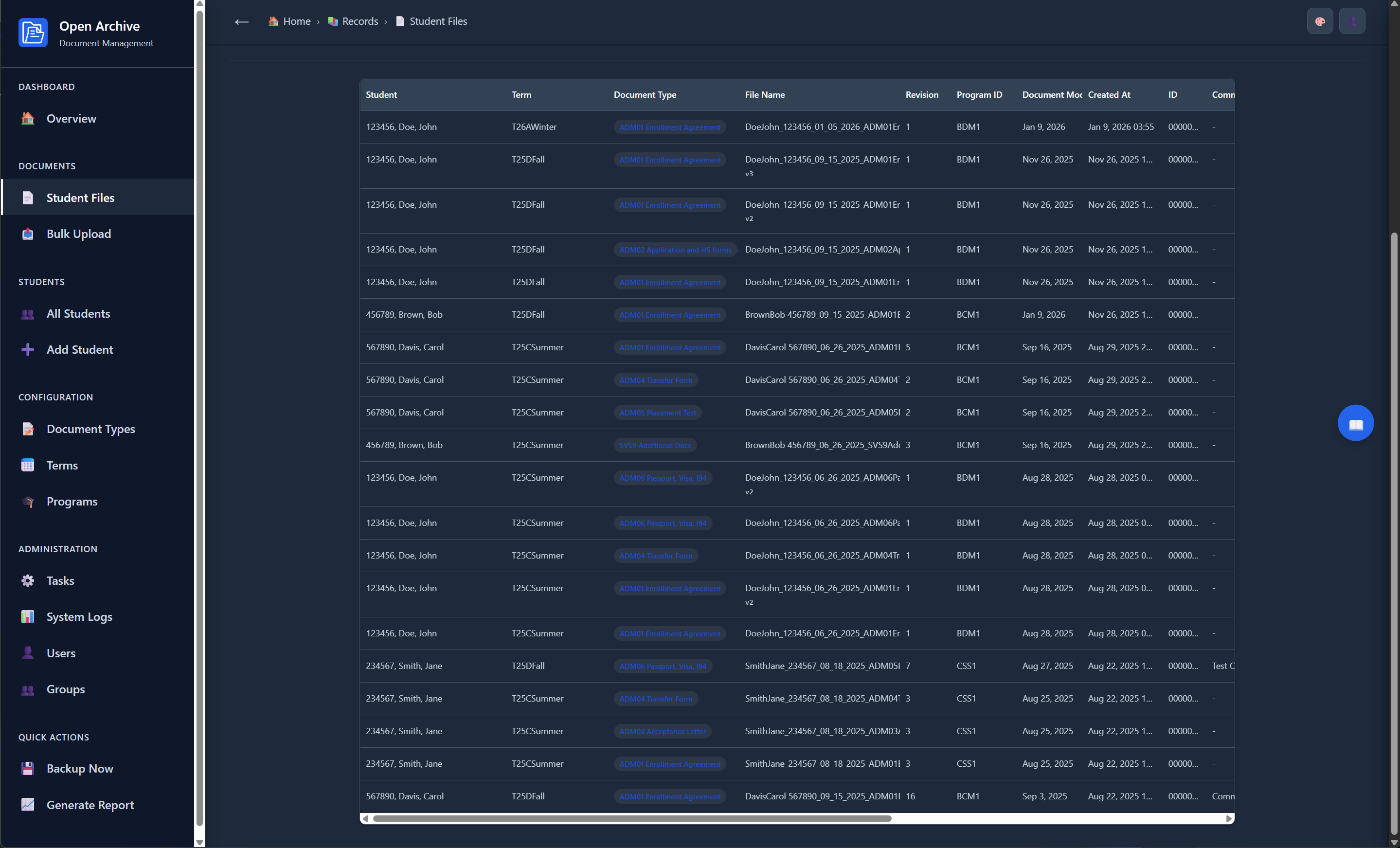The width and height of the screenshot is (1400, 848).
Task: Click Generate Report quick action
Action: 98,804
